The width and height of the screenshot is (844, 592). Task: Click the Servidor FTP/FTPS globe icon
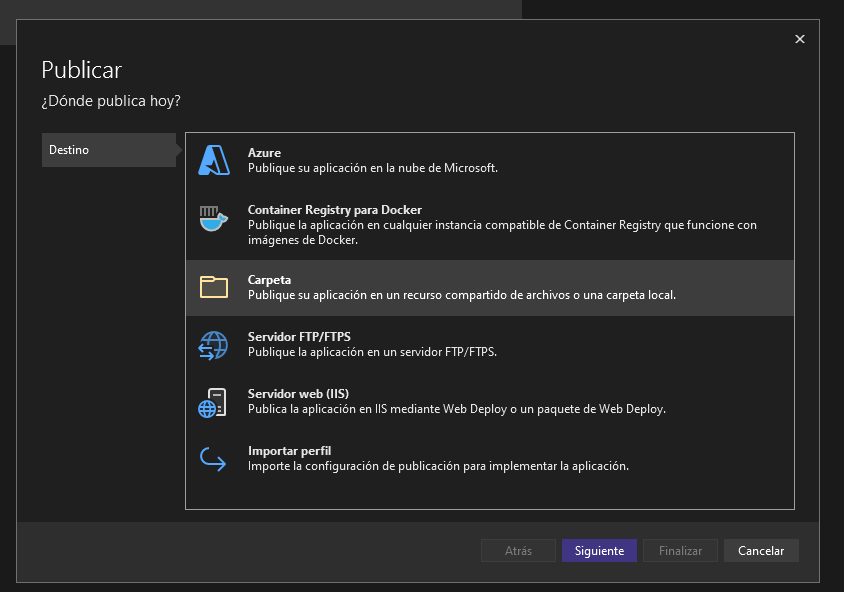213,344
